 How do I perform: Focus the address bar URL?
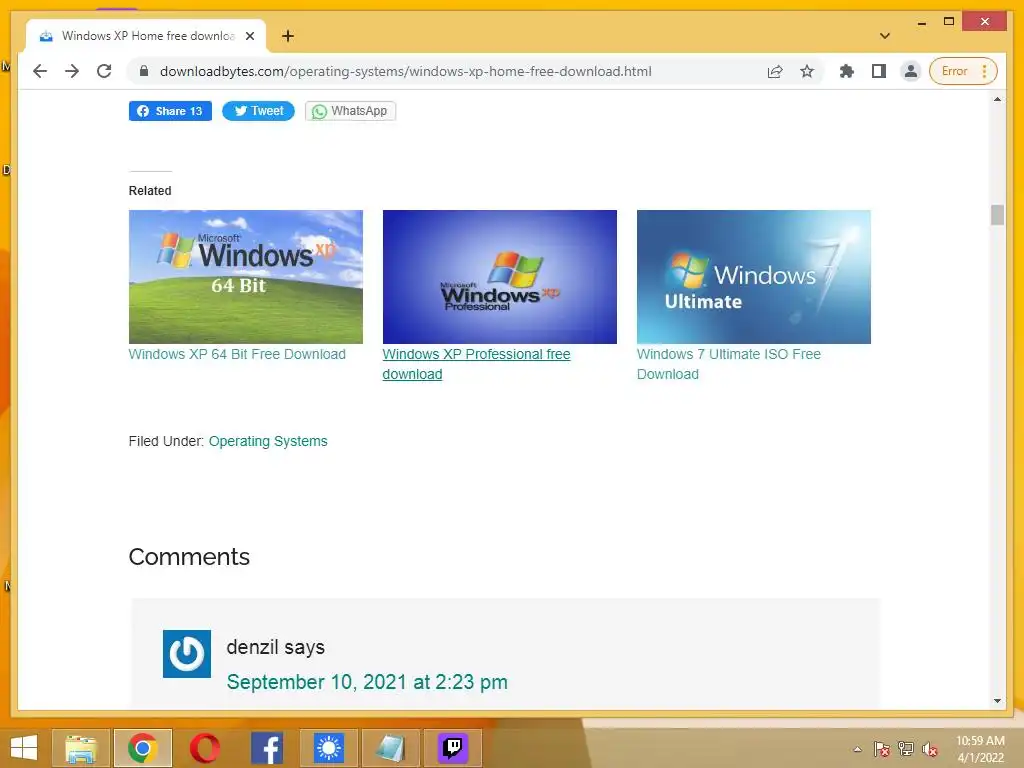click(x=406, y=71)
